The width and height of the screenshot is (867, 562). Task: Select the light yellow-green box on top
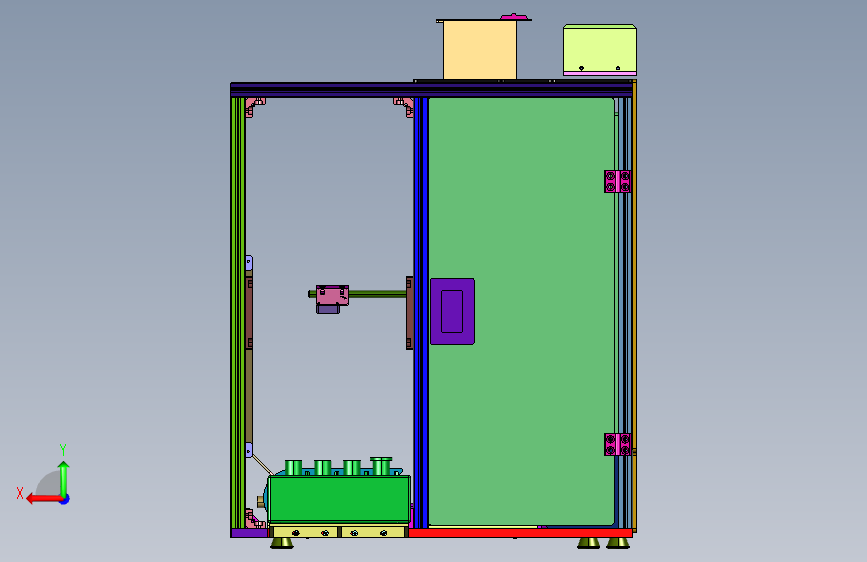tap(600, 48)
